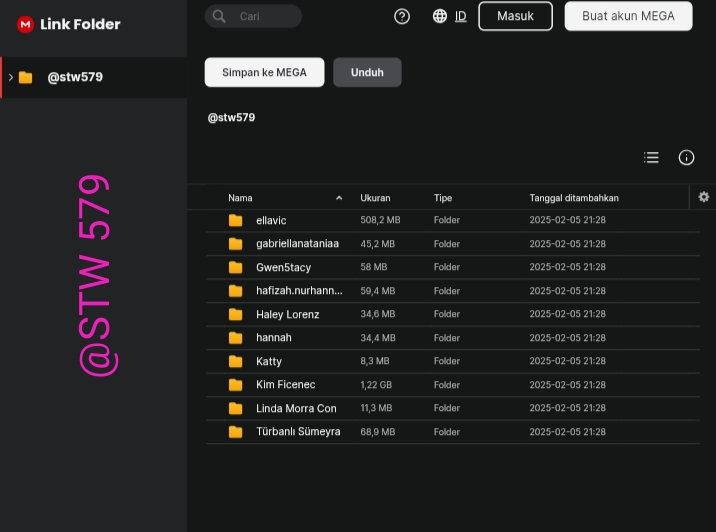Click the Masuk login button
716x532 pixels.
tap(515, 16)
